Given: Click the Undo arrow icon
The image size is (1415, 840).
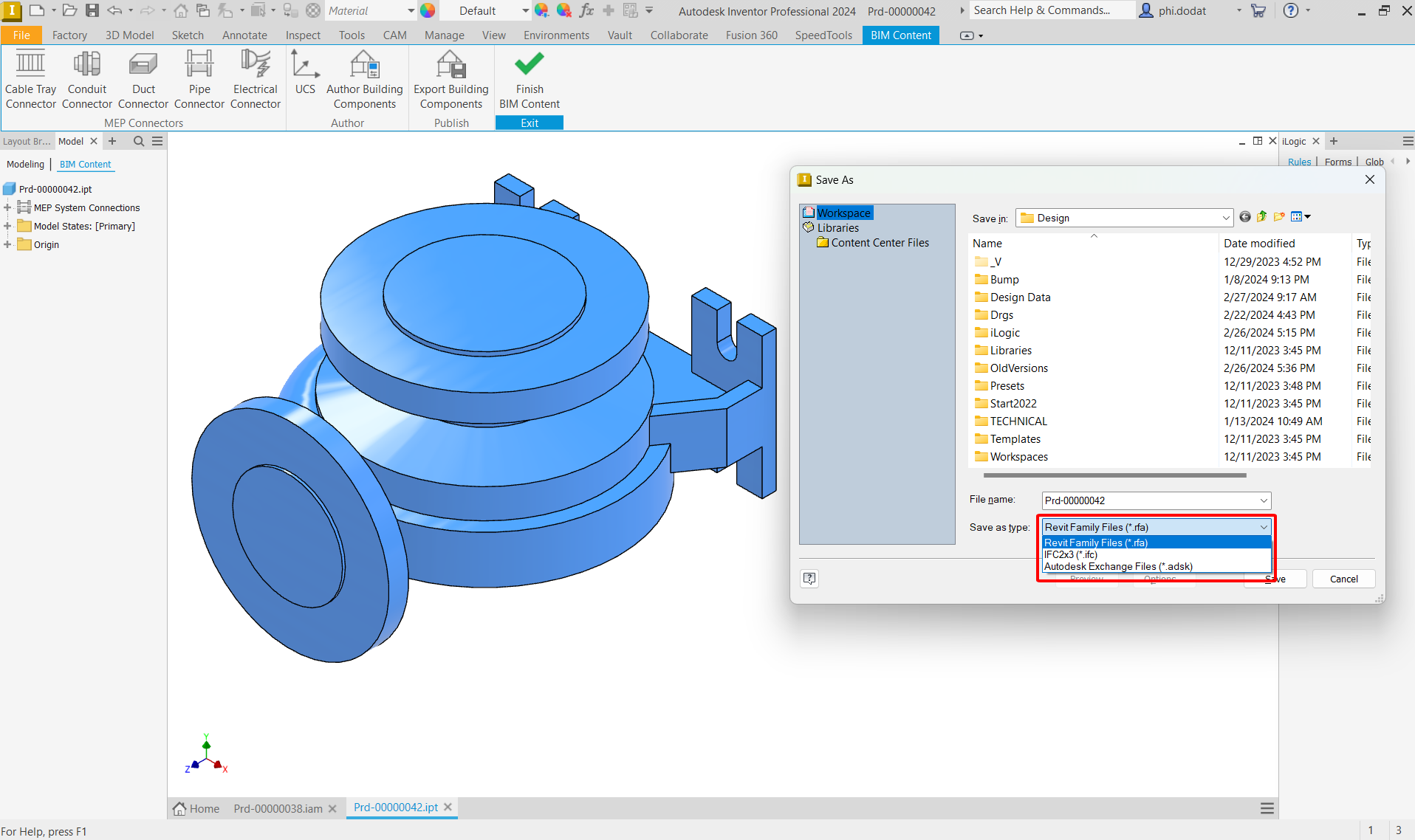Looking at the screenshot, I should point(114,10).
